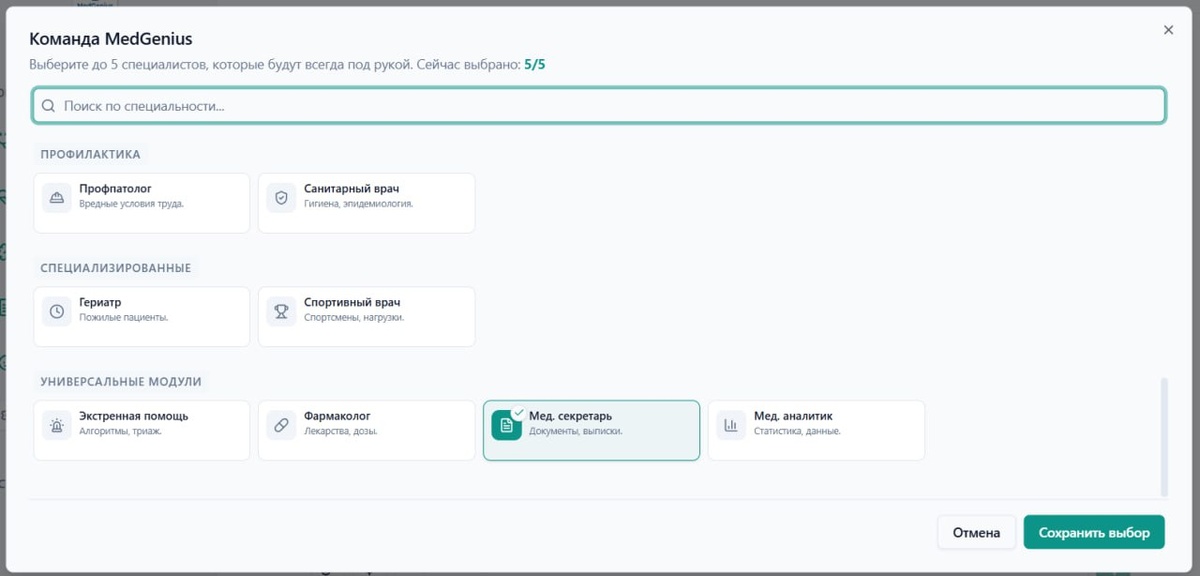
Task: Click the Мед. аналитик bar chart icon
Action: point(731,426)
